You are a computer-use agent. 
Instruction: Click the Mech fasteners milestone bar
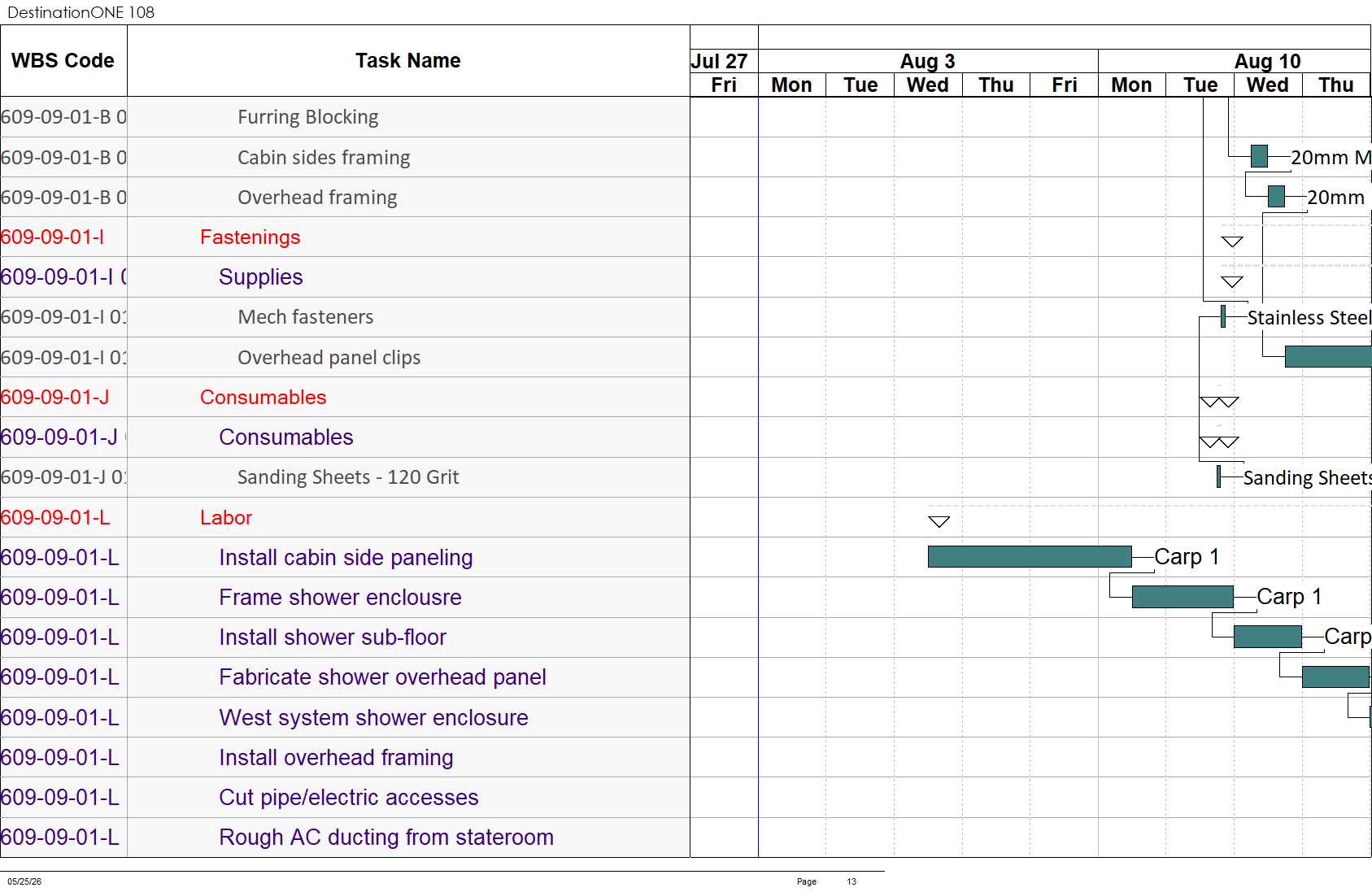(x=1223, y=316)
